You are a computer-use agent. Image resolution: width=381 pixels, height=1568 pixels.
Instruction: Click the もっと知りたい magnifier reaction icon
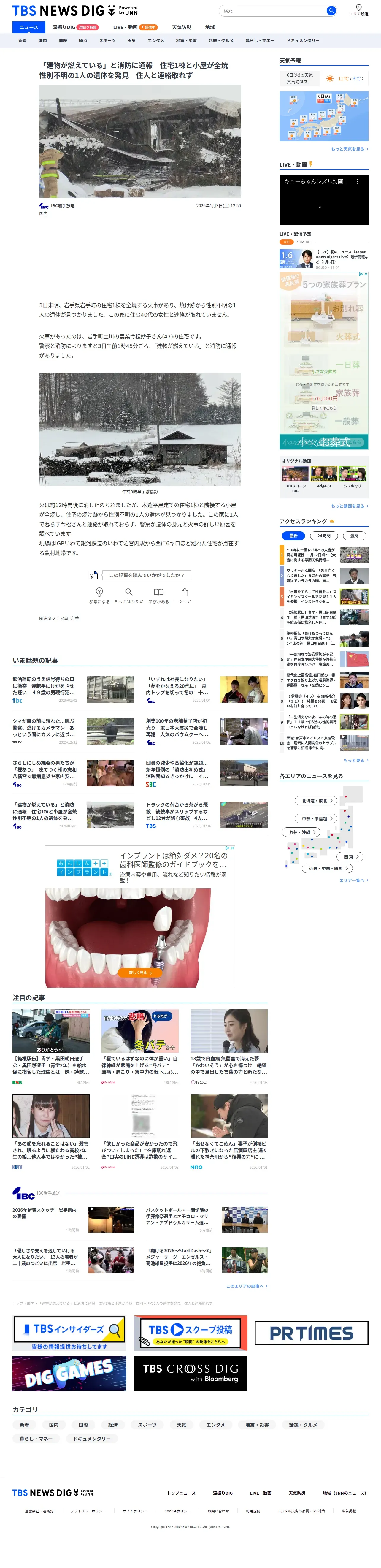(128, 592)
